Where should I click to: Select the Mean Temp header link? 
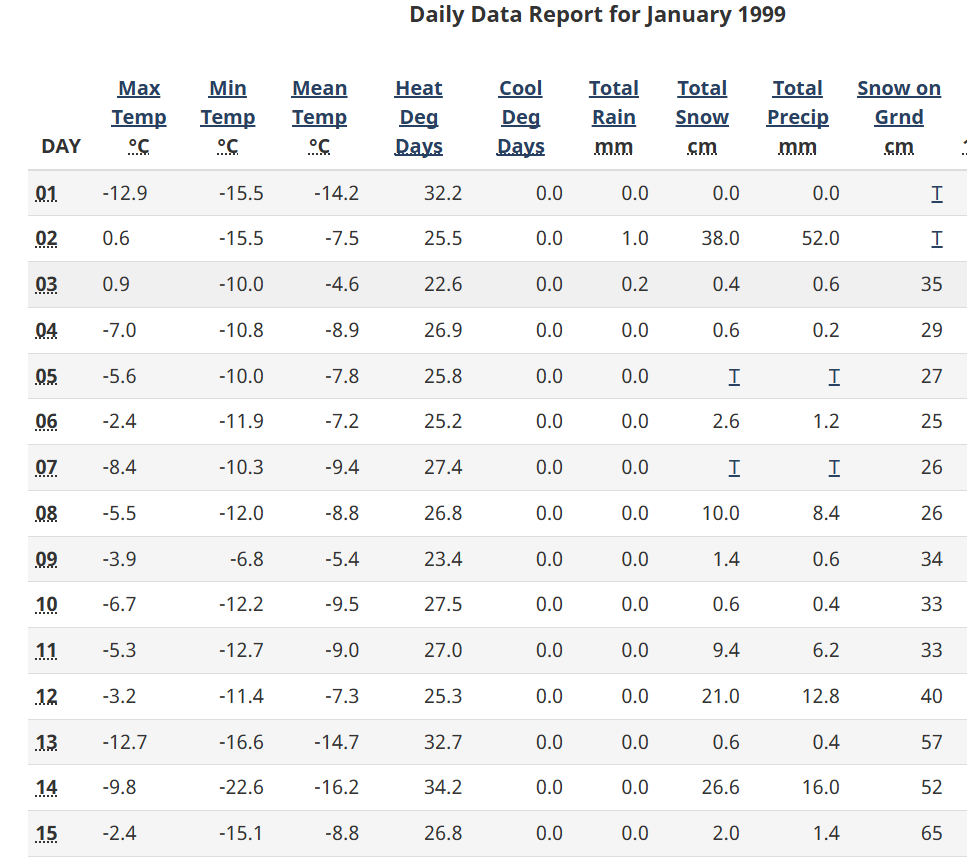(x=319, y=117)
